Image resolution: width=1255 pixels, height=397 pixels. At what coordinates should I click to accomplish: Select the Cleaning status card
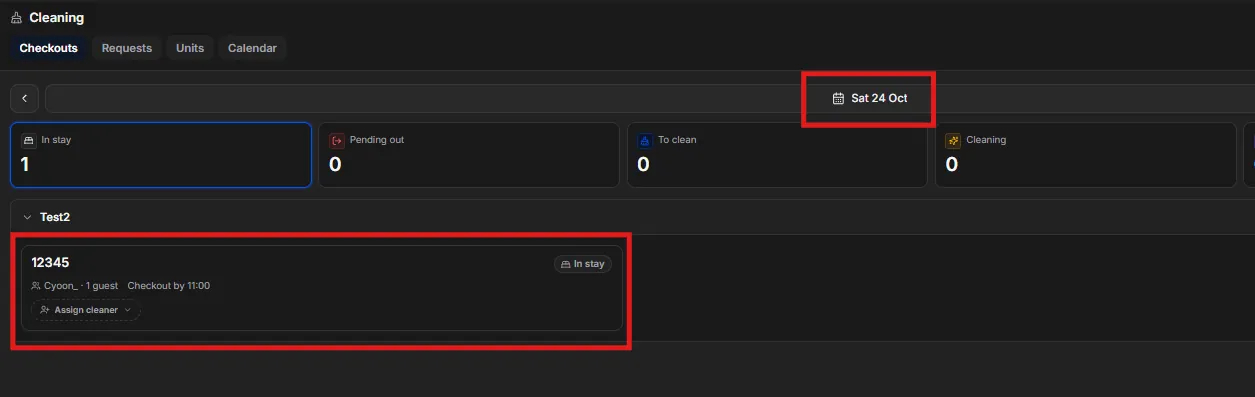click(1086, 155)
